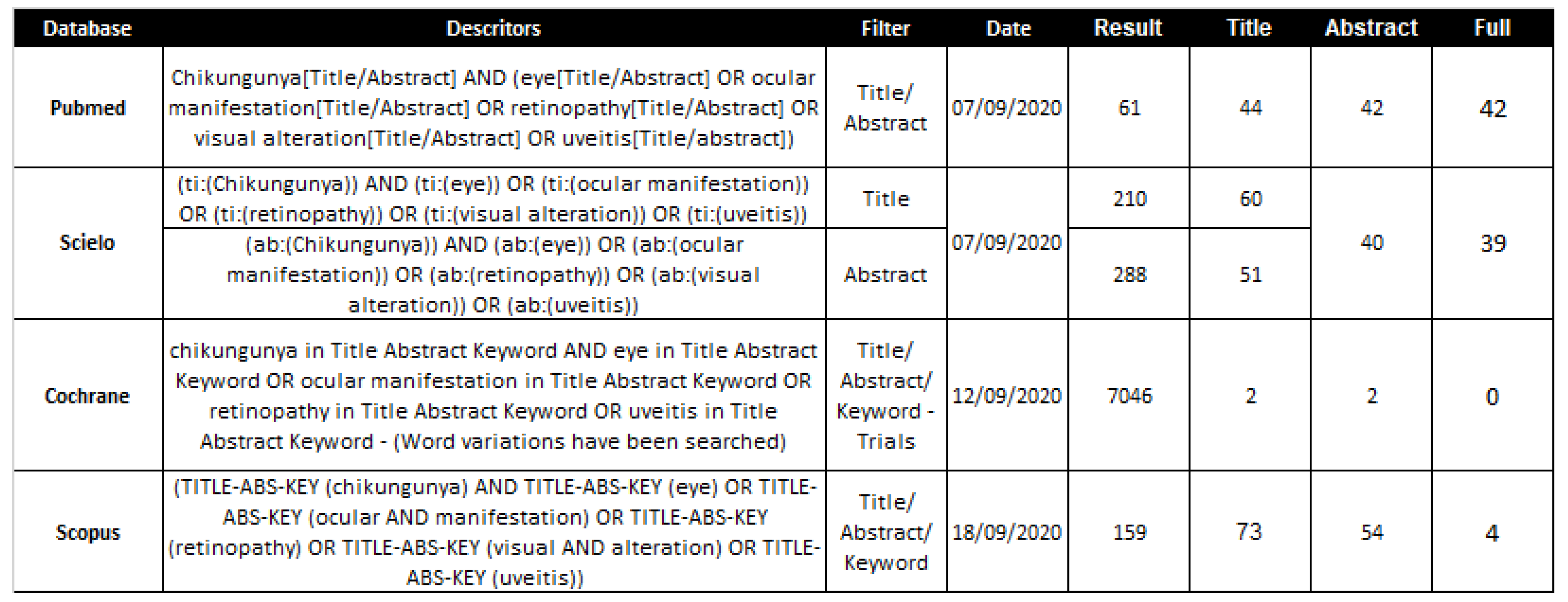Image resolution: width=1568 pixels, height=602 pixels.
Task: Click the Database column header
Action: (x=87, y=29)
